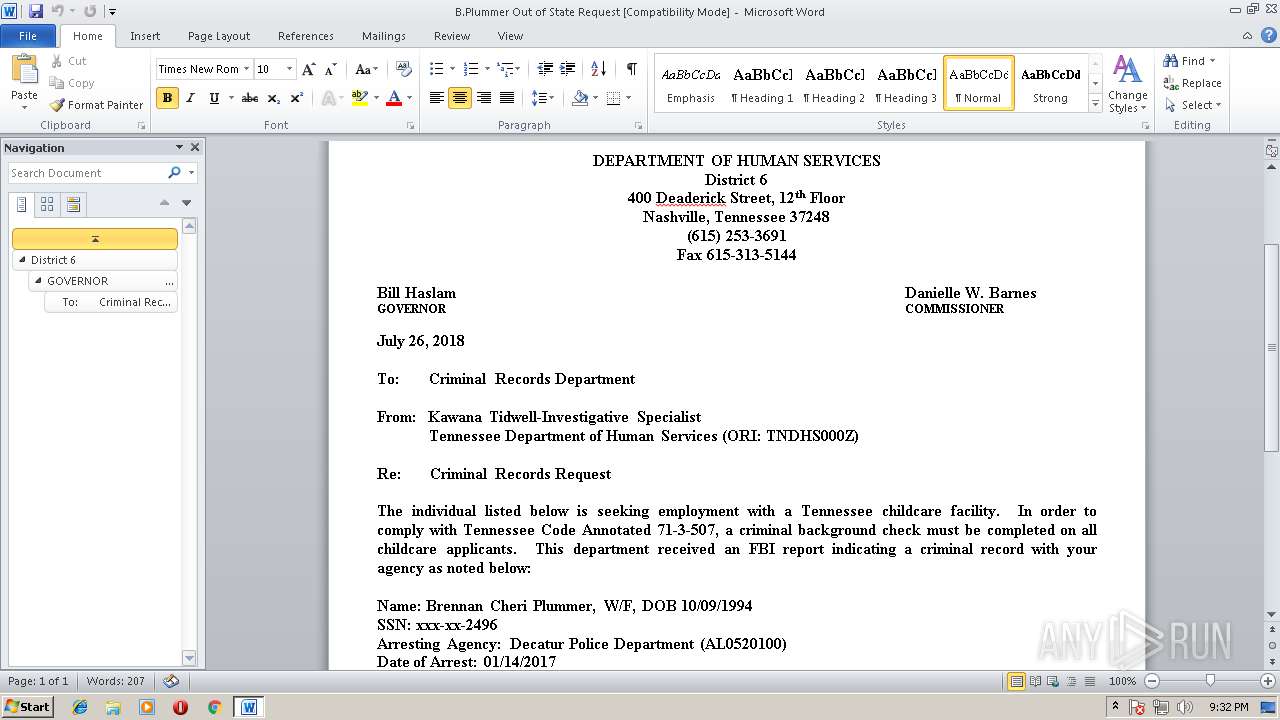1280x720 pixels.
Task: Switch to References tab
Action: [306, 36]
